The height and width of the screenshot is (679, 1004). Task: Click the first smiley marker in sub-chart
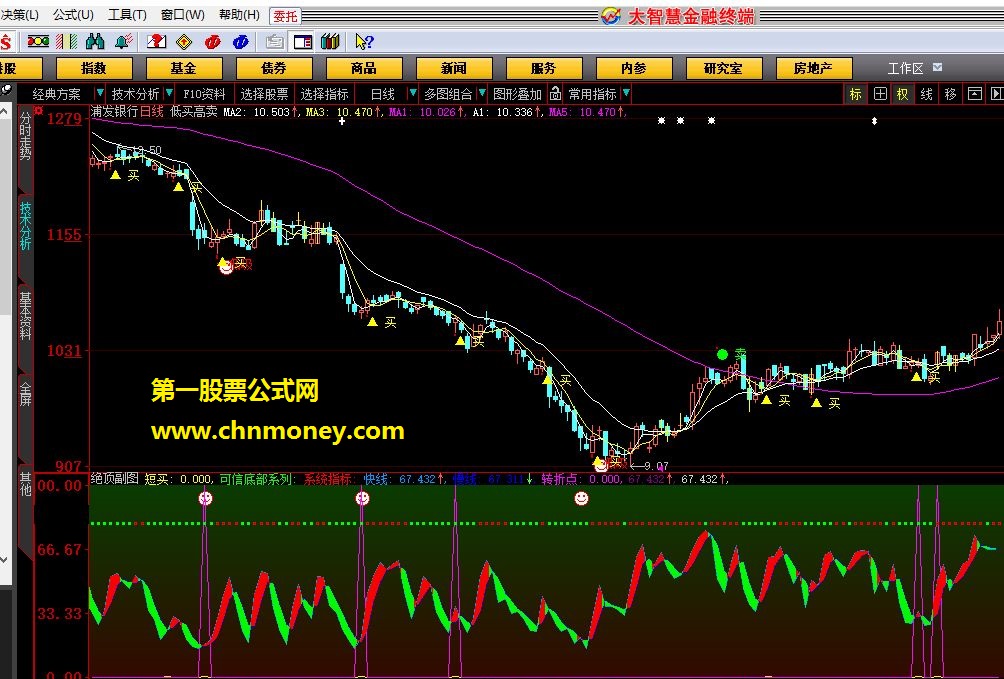click(x=205, y=498)
